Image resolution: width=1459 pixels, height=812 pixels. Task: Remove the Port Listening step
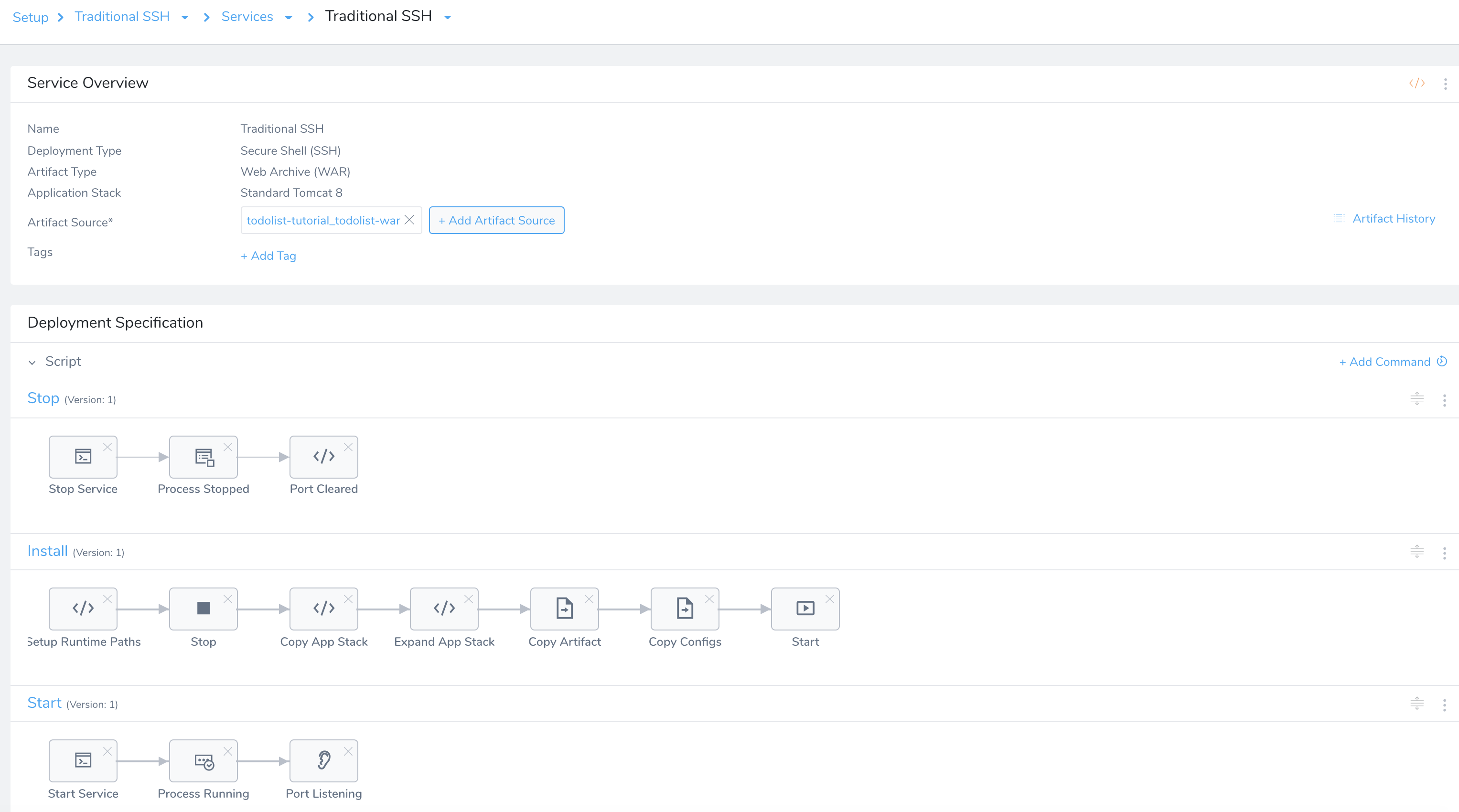(x=348, y=751)
